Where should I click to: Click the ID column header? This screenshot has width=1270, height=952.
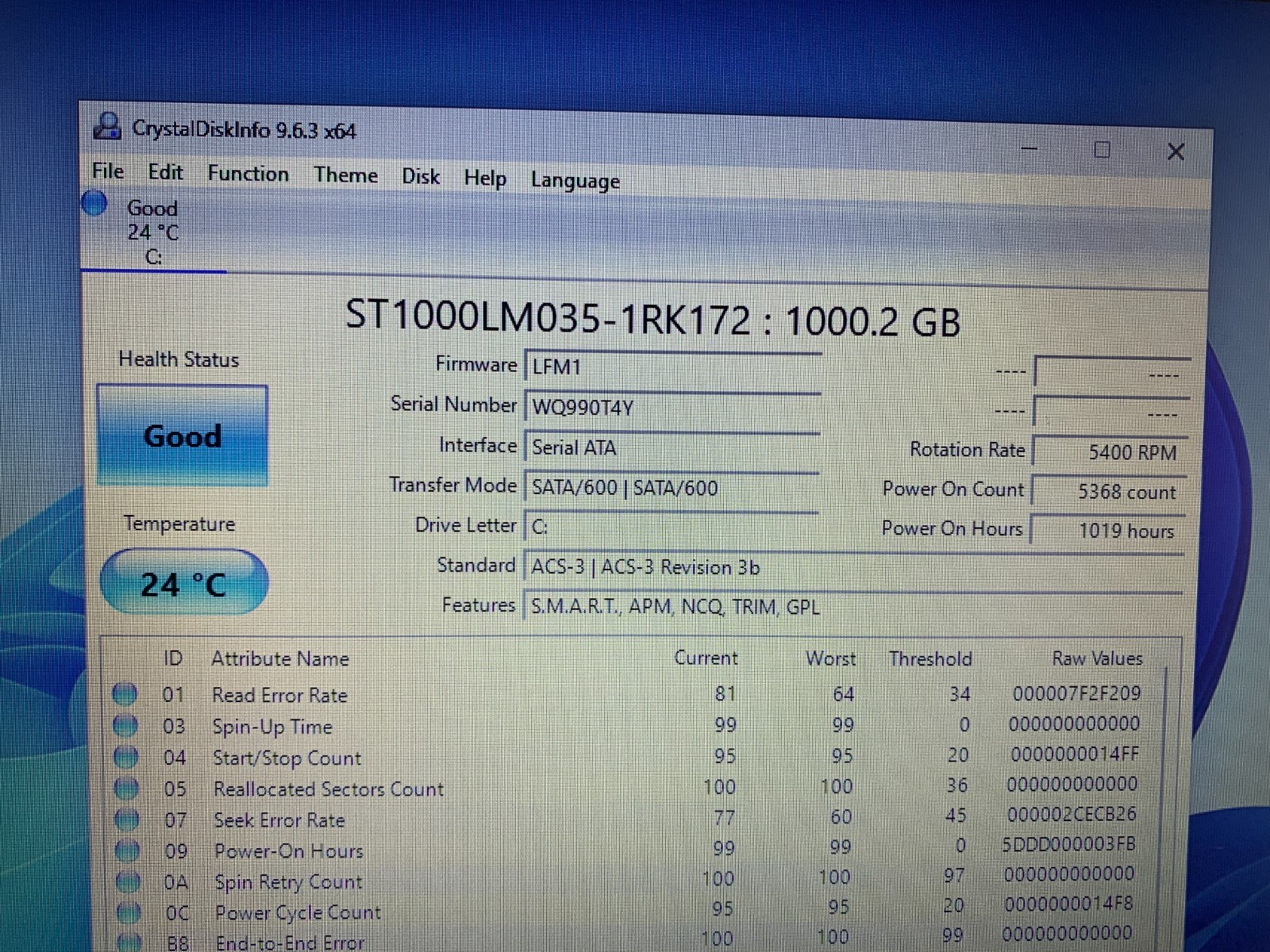point(173,658)
